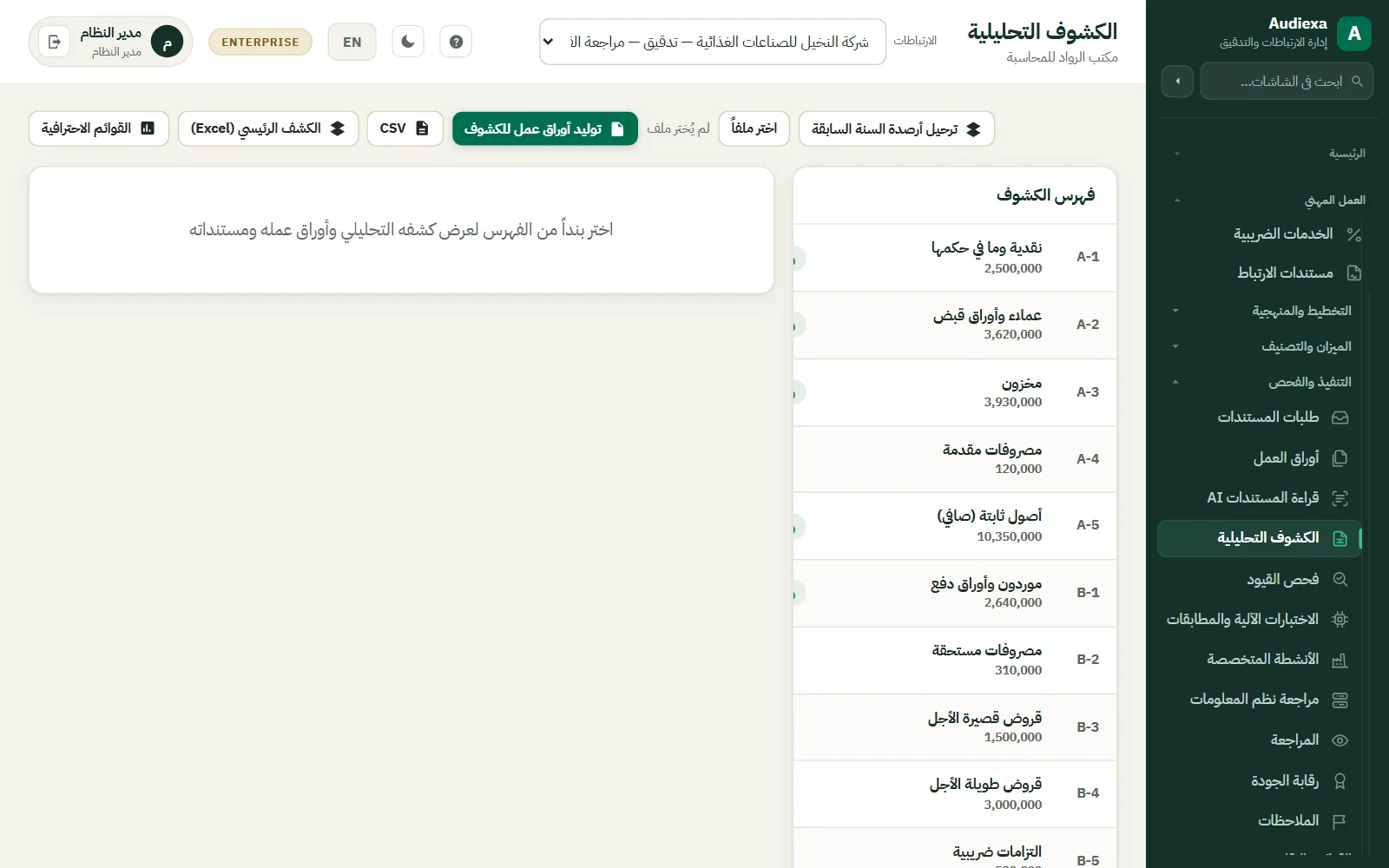
Task: Click the الملاحظات flag icon
Action: pos(1340,820)
